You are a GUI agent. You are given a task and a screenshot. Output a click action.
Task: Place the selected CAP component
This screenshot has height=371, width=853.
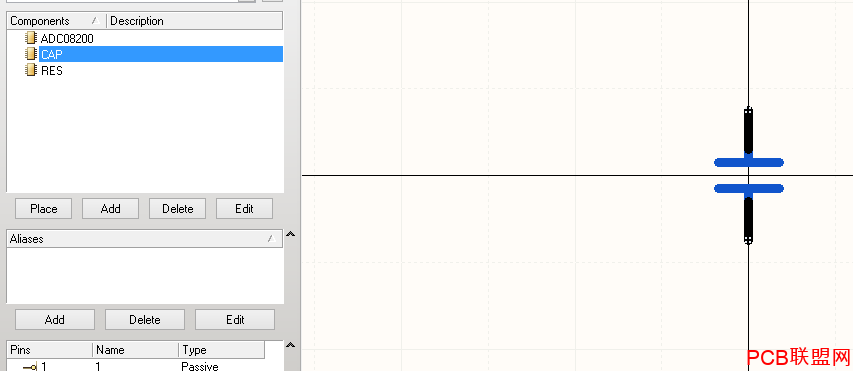(44, 209)
